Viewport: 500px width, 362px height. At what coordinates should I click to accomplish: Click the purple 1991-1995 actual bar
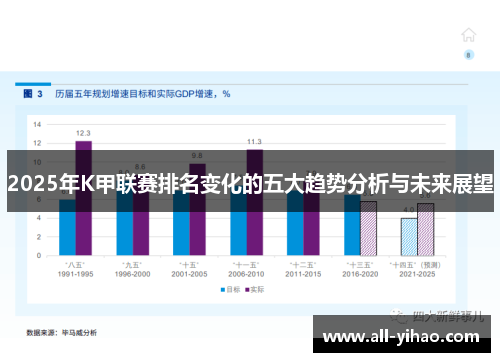pos(84,198)
